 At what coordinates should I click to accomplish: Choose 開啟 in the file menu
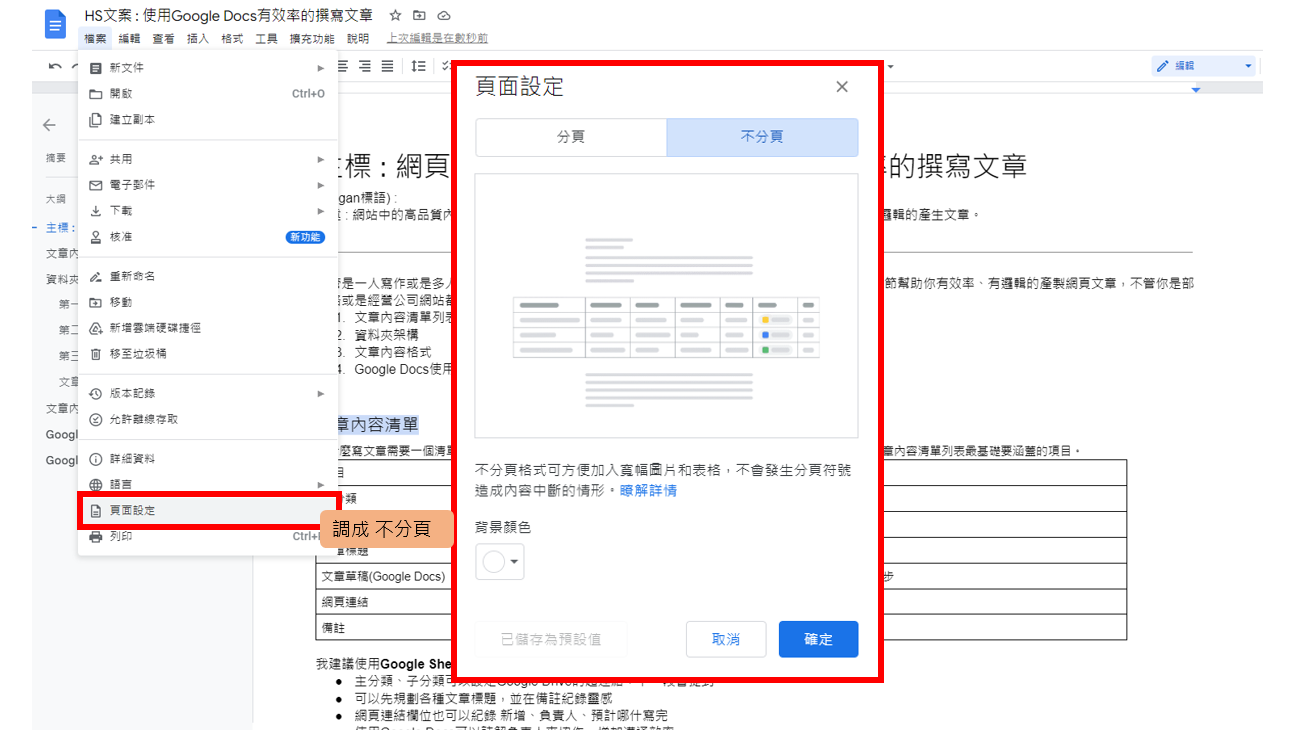pos(208,94)
